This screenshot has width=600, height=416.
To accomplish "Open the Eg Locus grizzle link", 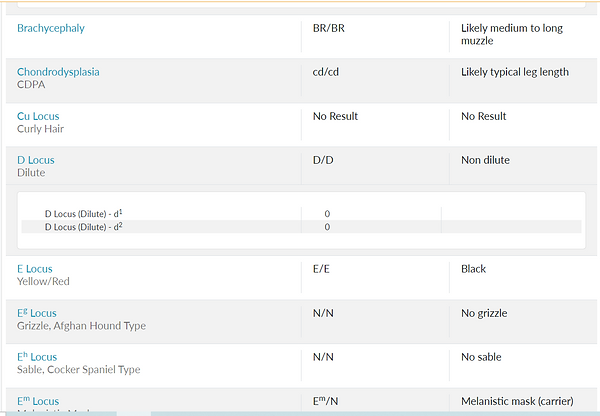I will (37, 313).
